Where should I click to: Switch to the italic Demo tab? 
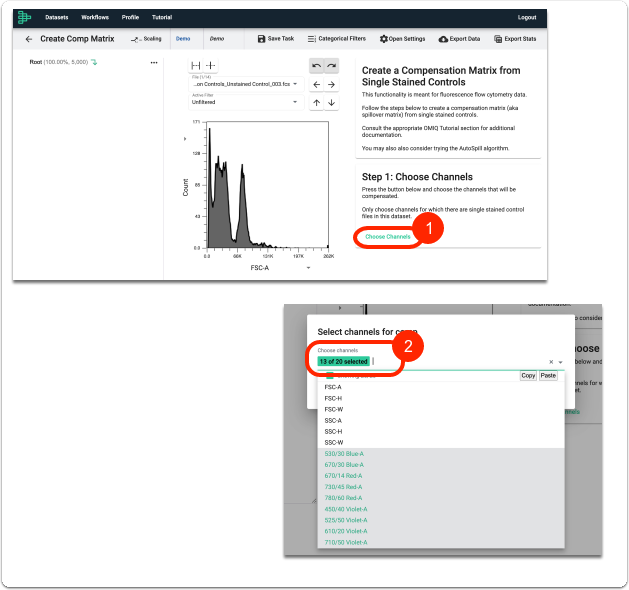pyautogui.click(x=217, y=39)
